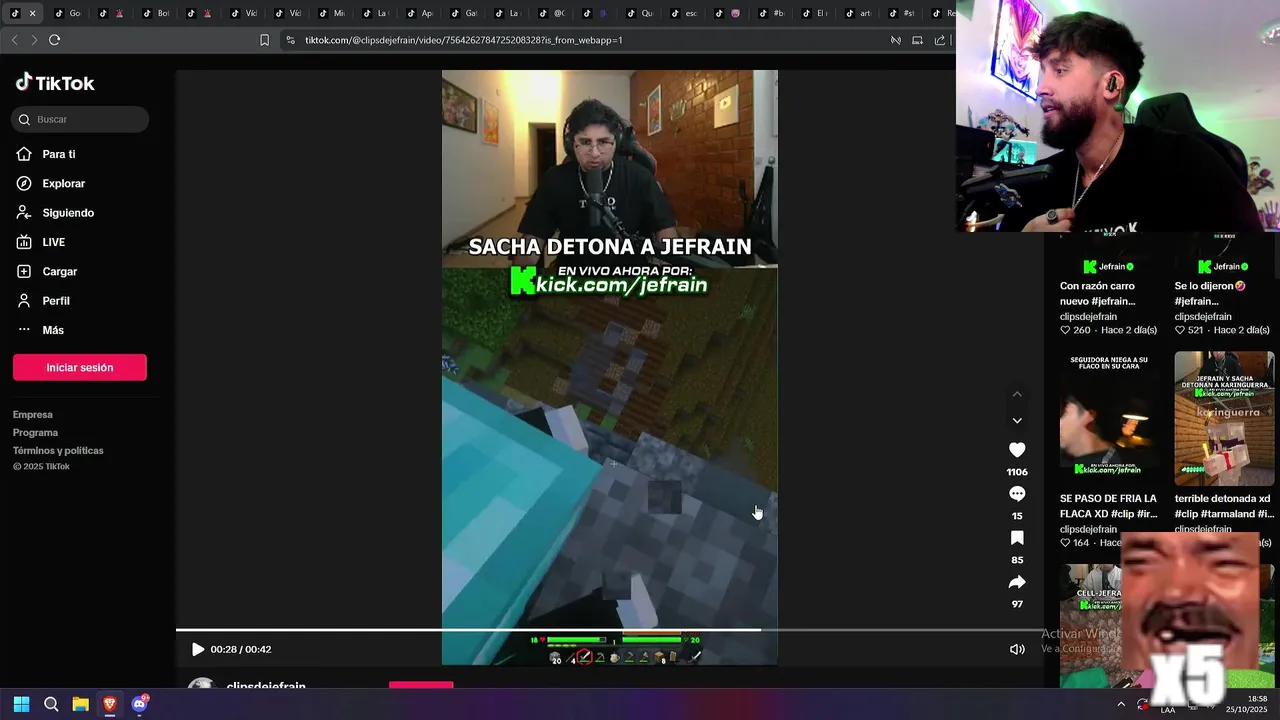Open 'Seguidora niega a su flaco' thumbnail
Image resolution: width=1280 pixels, height=720 pixels.
tap(1110, 418)
